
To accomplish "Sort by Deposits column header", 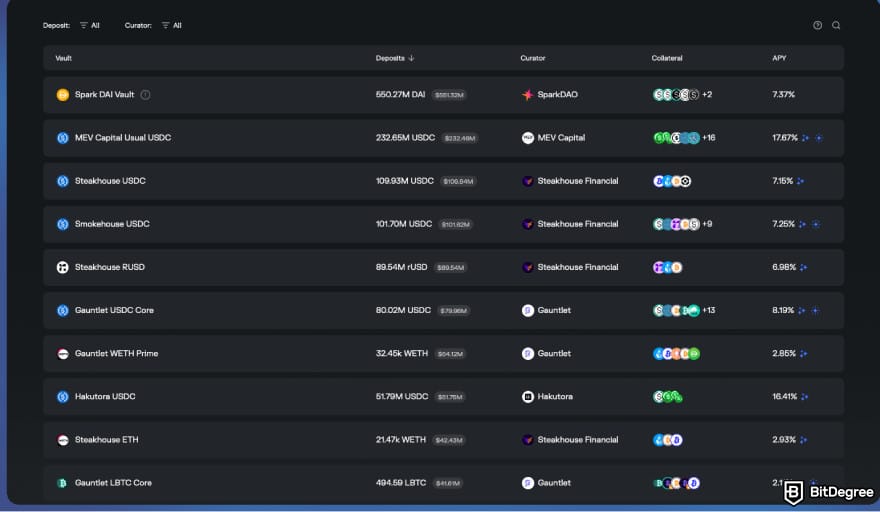I will click(x=395, y=58).
